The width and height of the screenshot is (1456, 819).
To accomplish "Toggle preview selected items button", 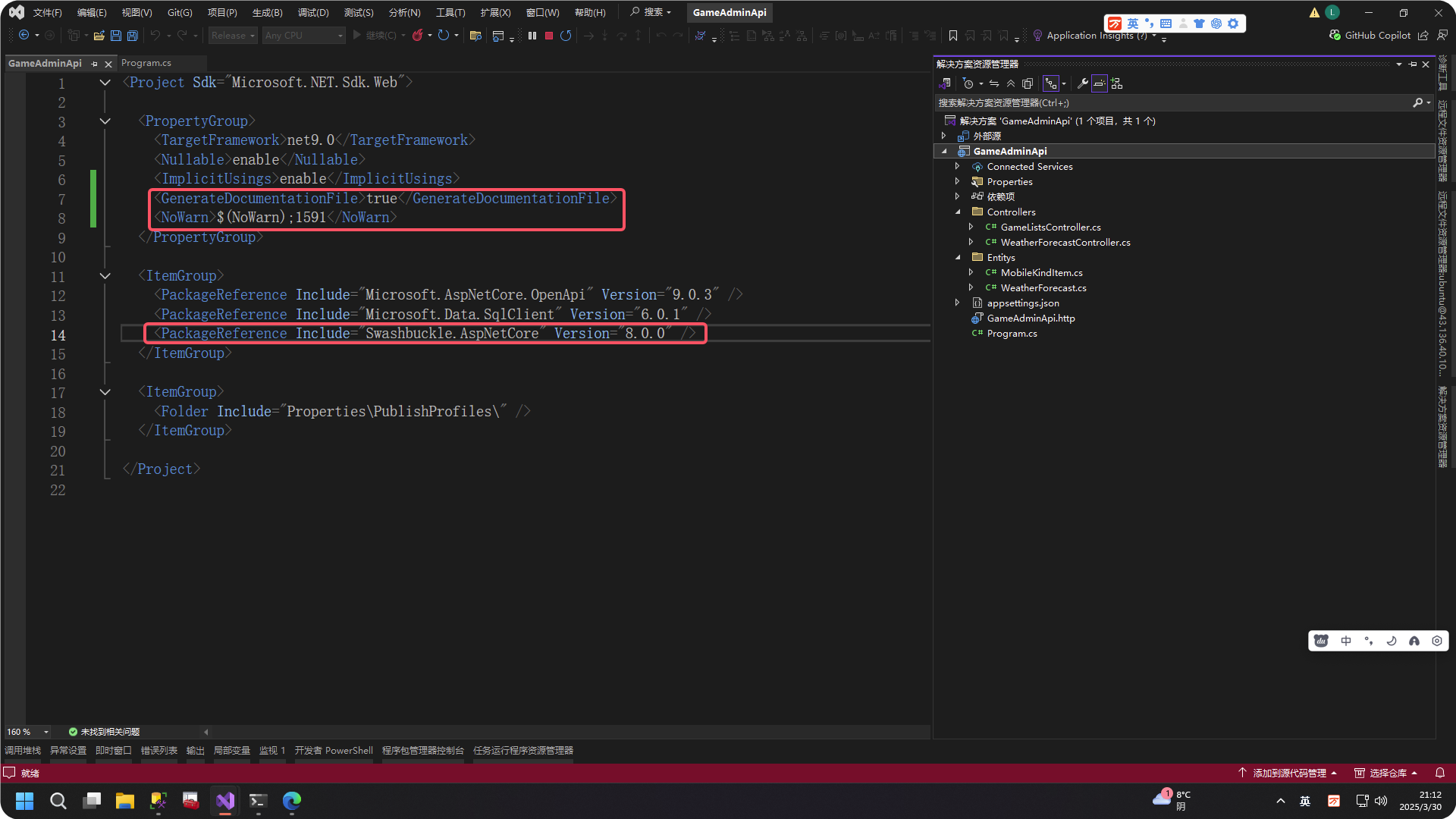I will pos(1099,83).
